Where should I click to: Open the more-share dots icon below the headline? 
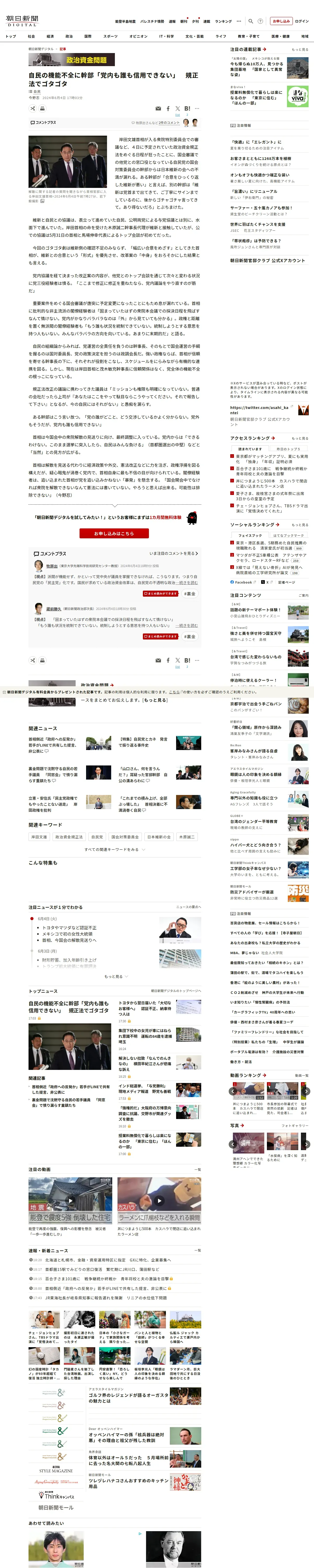point(197,109)
